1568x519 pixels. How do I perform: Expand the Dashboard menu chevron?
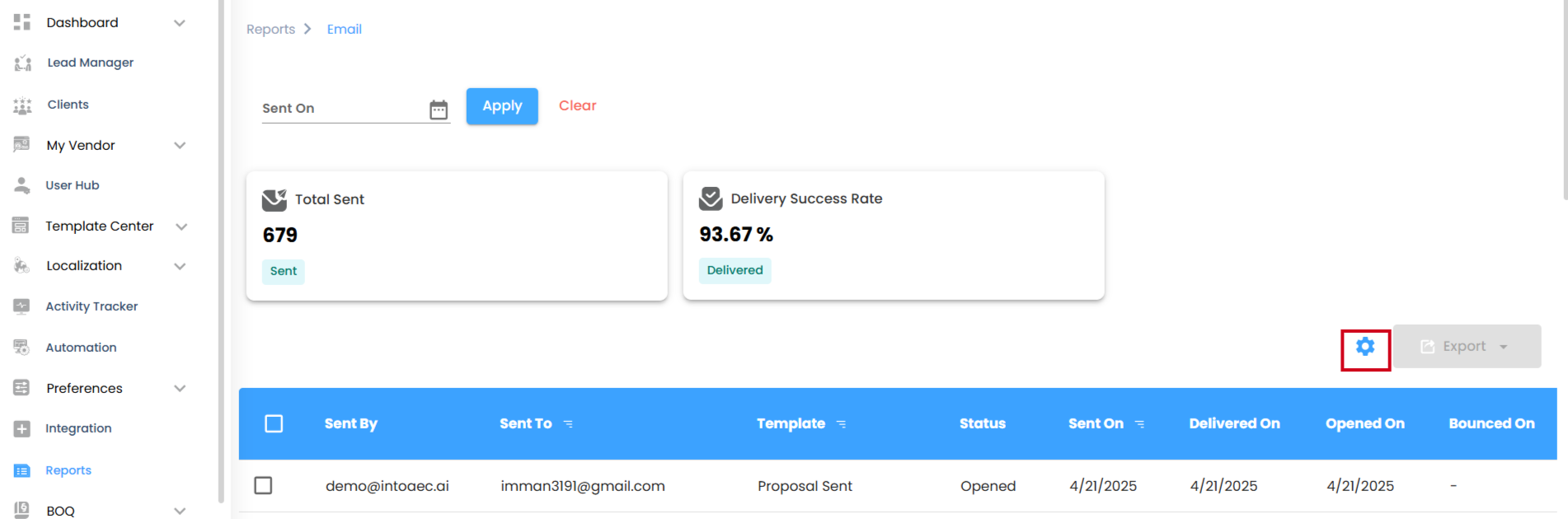(180, 23)
